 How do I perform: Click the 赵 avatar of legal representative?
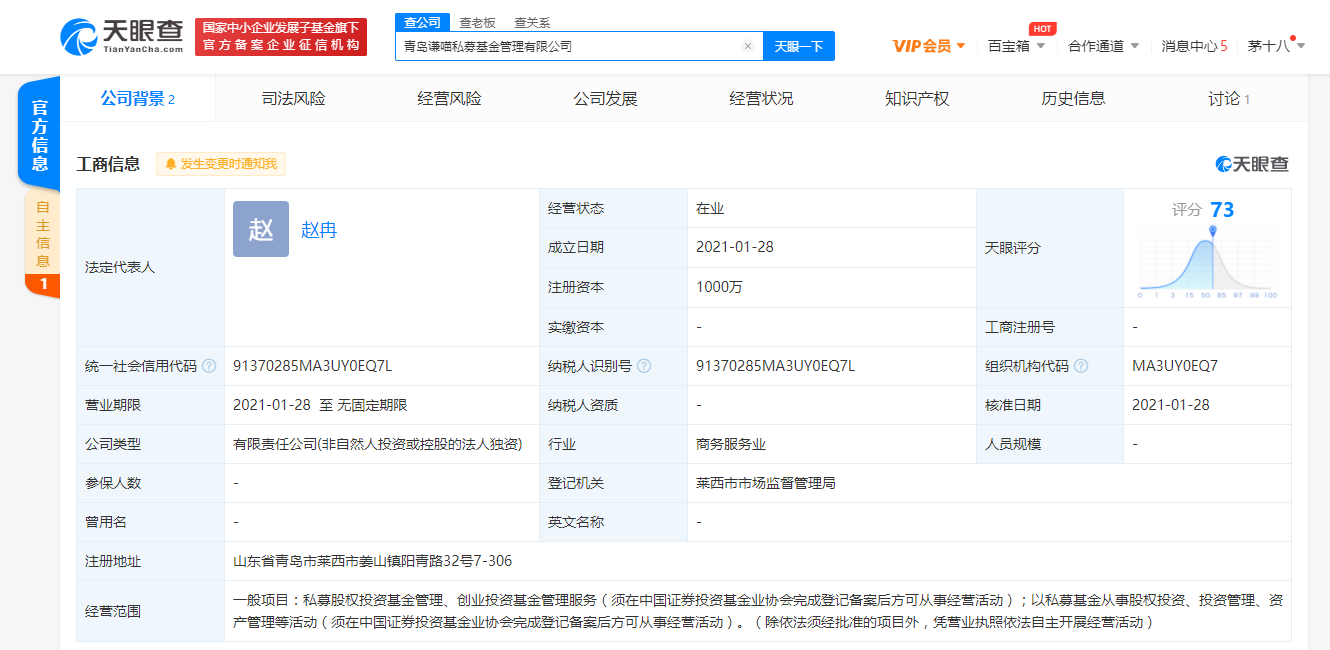261,229
